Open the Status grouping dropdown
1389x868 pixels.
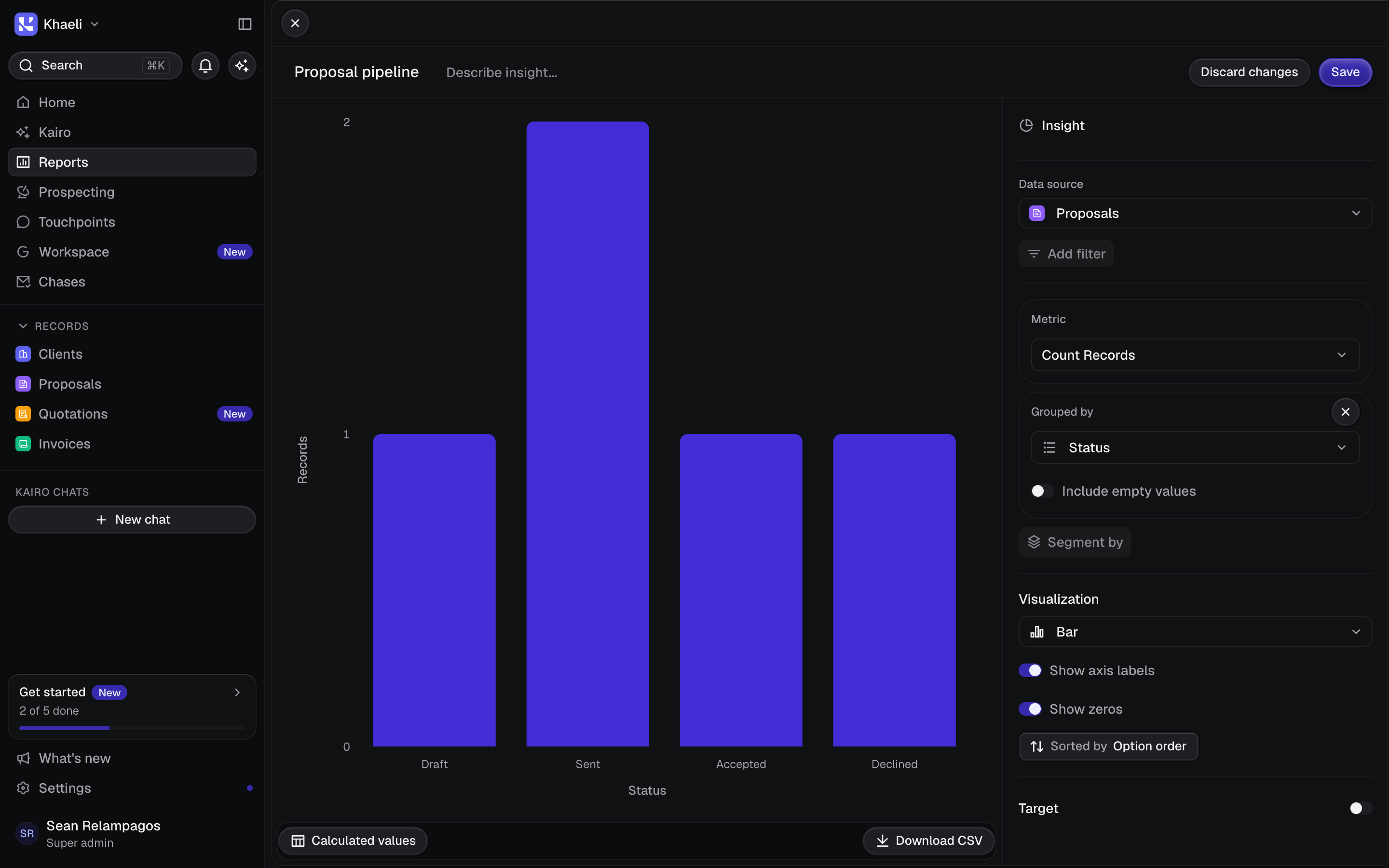tap(1195, 448)
